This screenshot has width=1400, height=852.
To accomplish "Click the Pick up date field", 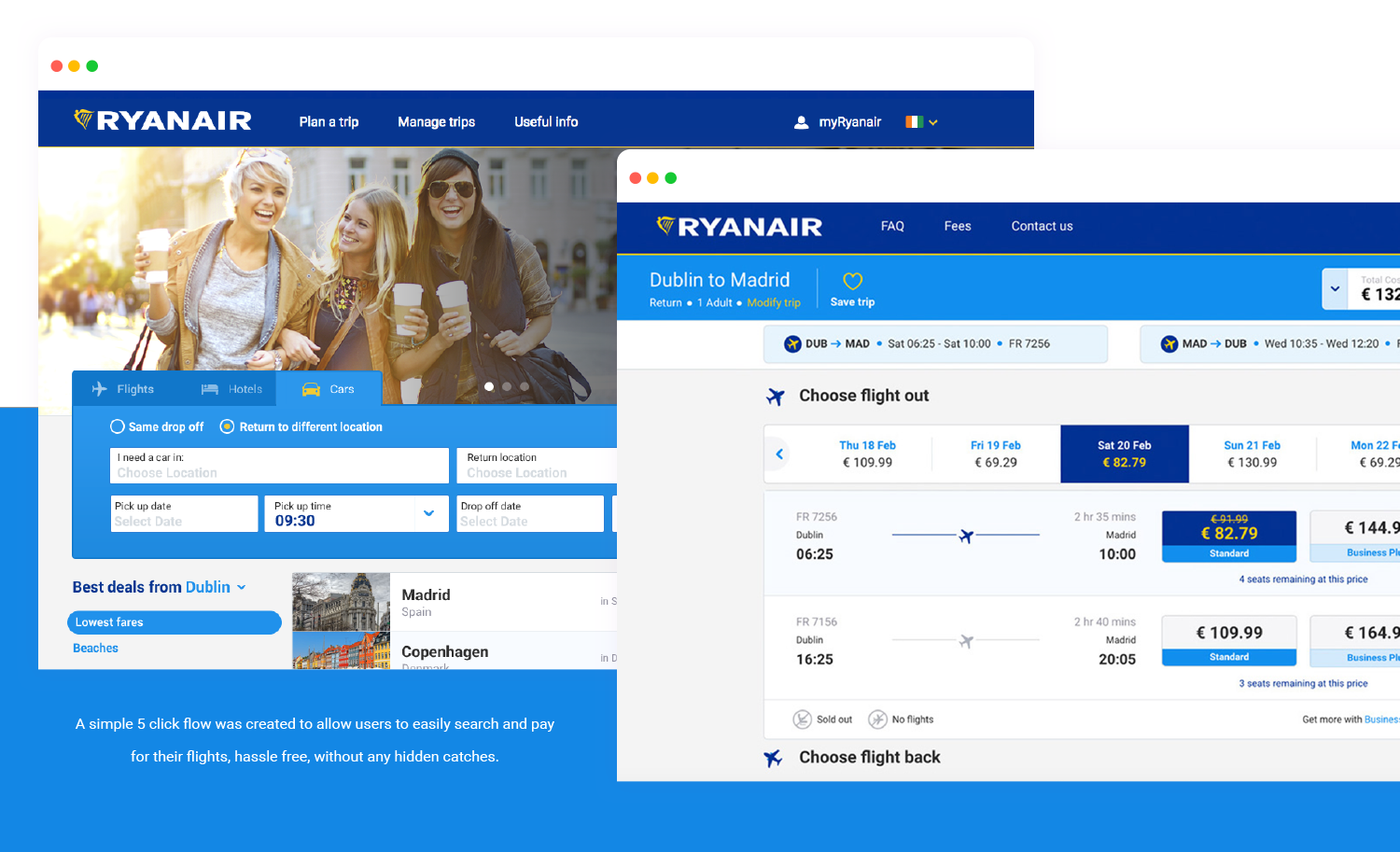I will pos(184,514).
